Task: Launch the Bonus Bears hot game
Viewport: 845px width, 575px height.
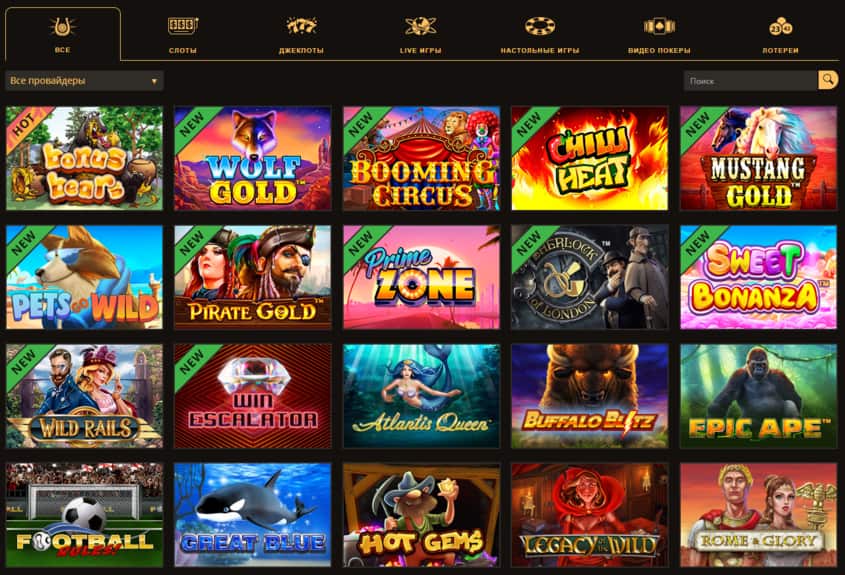Action: click(x=84, y=158)
